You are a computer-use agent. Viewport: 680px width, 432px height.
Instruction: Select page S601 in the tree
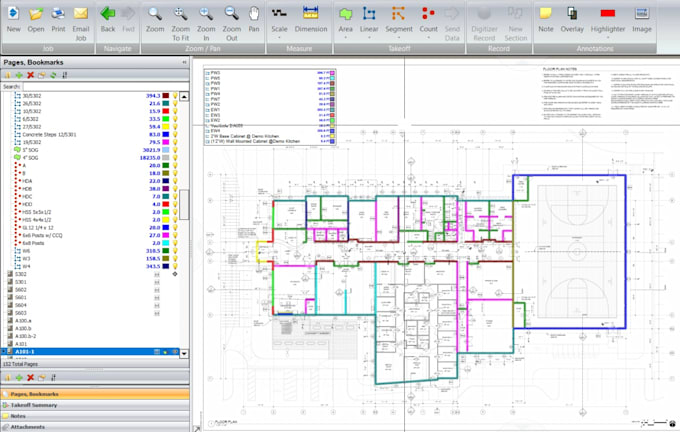click(x=20, y=298)
